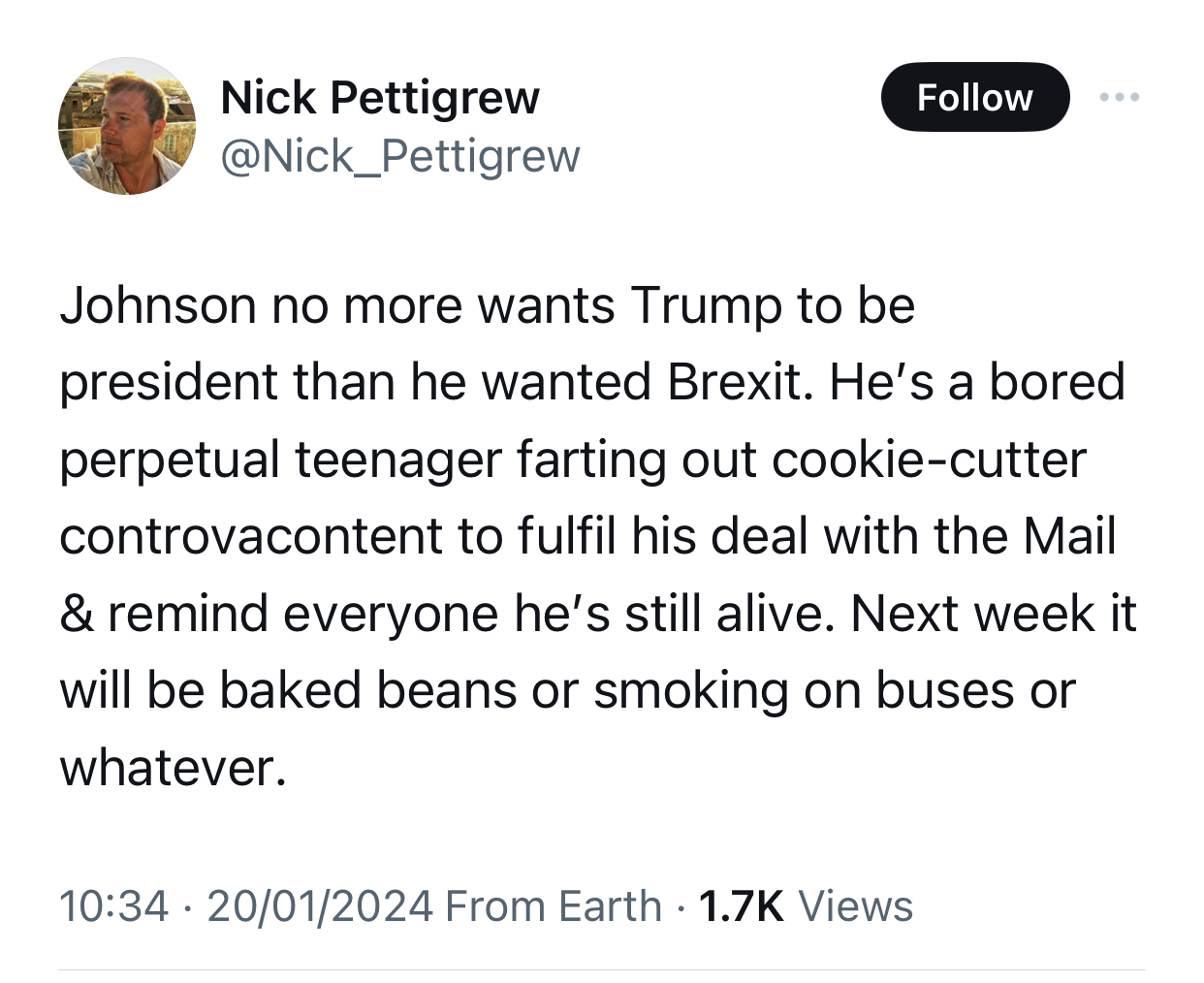View the 1.7K Views count

point(805,906)
